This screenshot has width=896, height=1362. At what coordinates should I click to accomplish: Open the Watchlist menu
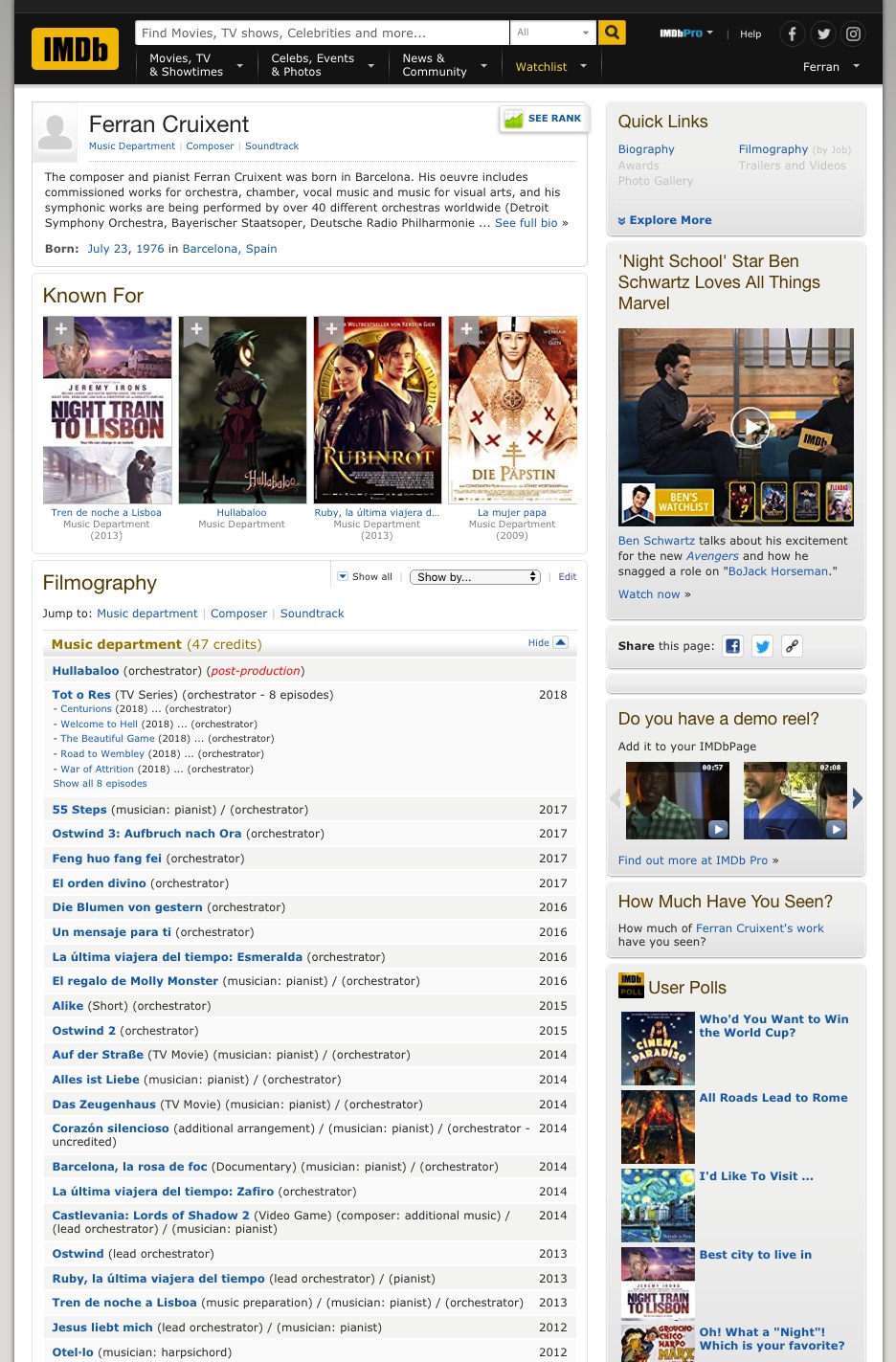pos(550,67)
